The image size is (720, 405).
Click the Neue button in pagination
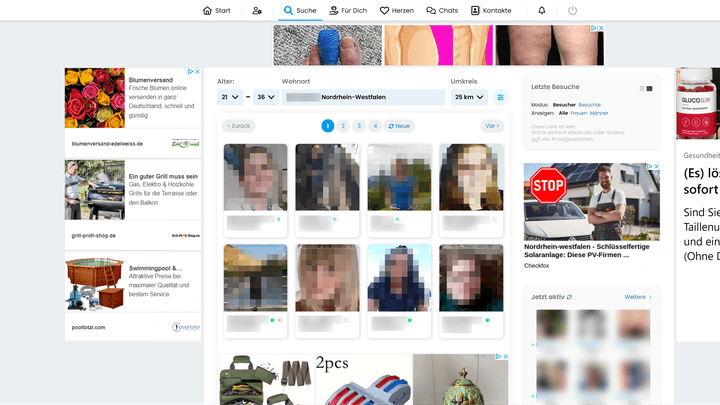[400, 126]
